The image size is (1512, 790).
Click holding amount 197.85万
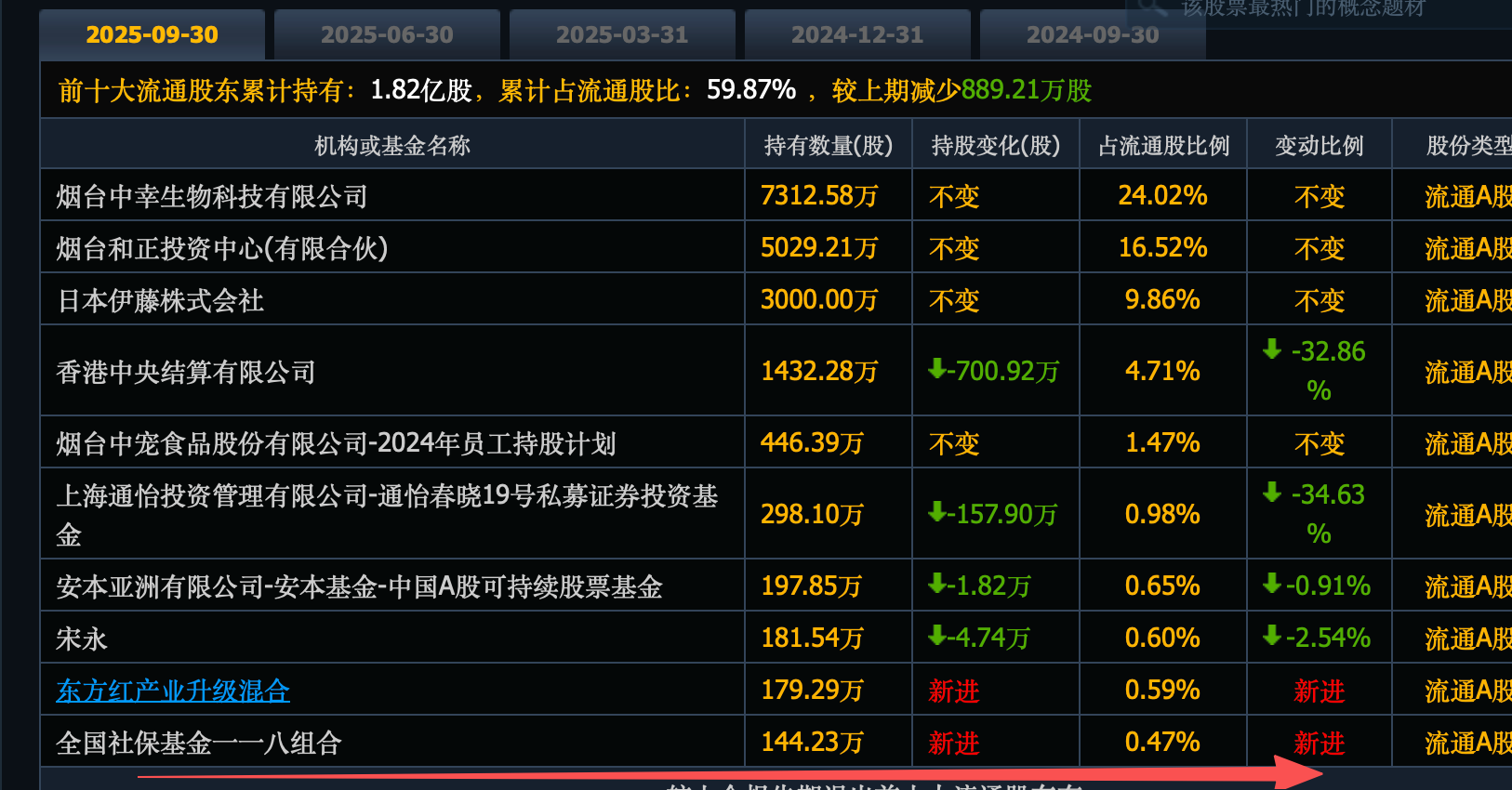(812, 586)
